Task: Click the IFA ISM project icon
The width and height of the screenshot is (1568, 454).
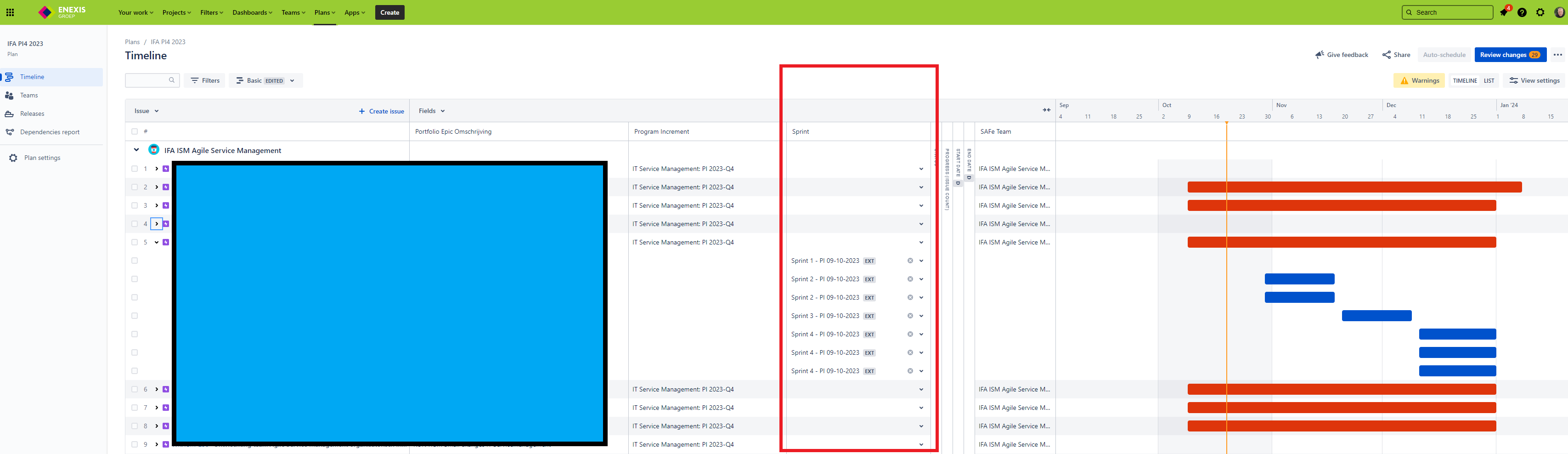Action: [154, 150]
